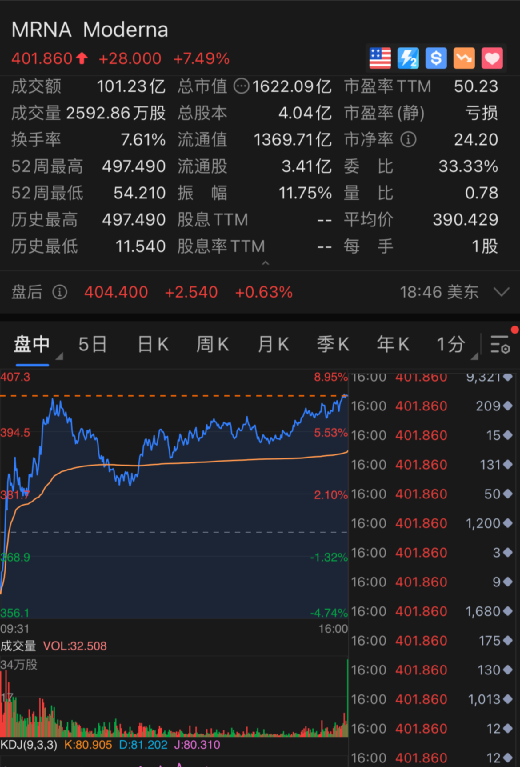
Task: Switch to the 日K chart tab
Action: [153, 345]
